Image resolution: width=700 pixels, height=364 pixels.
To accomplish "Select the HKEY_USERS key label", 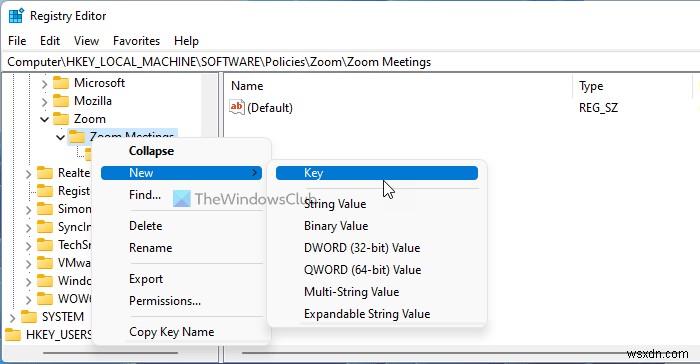I will pyautogui.click(x=58, y=335).
